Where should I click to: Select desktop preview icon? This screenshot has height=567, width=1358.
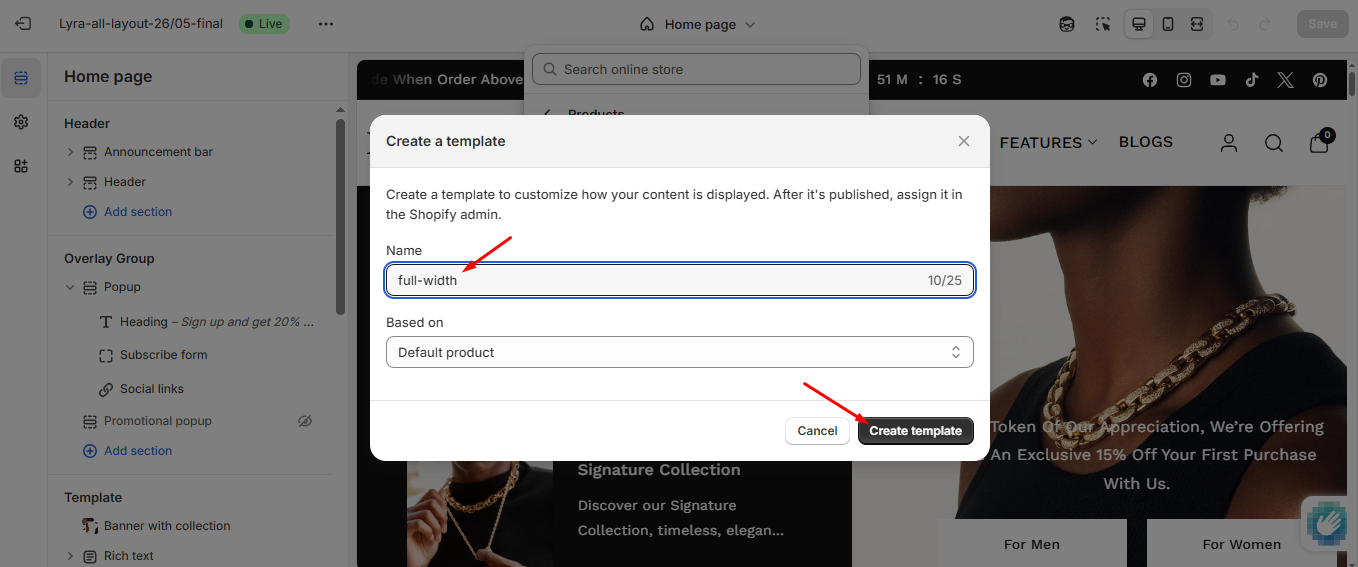click(1138, 24)
